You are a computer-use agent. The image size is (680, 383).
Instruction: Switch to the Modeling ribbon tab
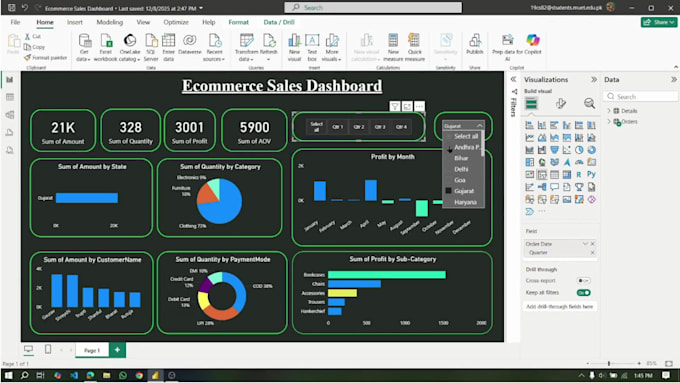pos(110,22)
